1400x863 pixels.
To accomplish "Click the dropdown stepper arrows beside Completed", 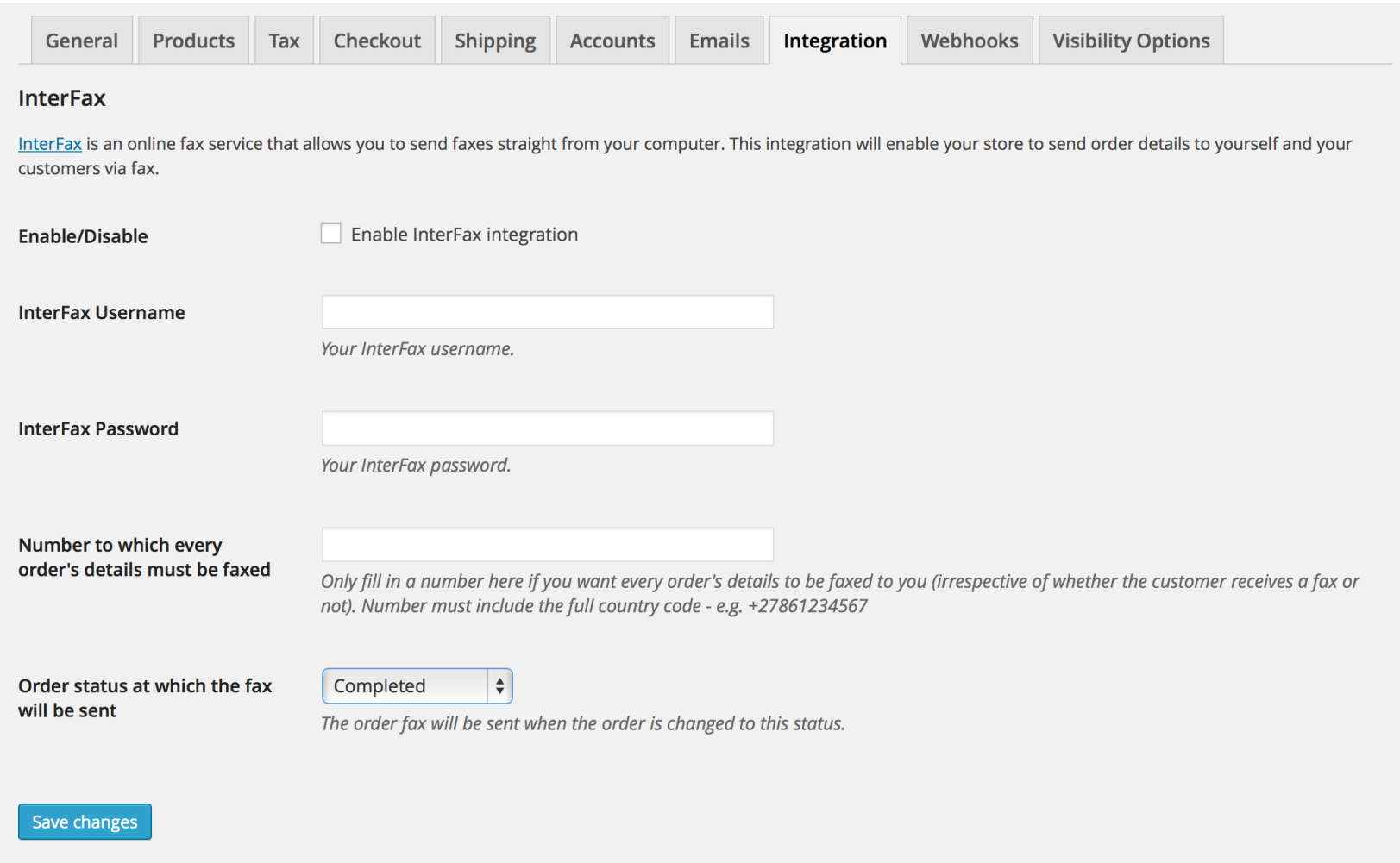I will tap(499, 685).
